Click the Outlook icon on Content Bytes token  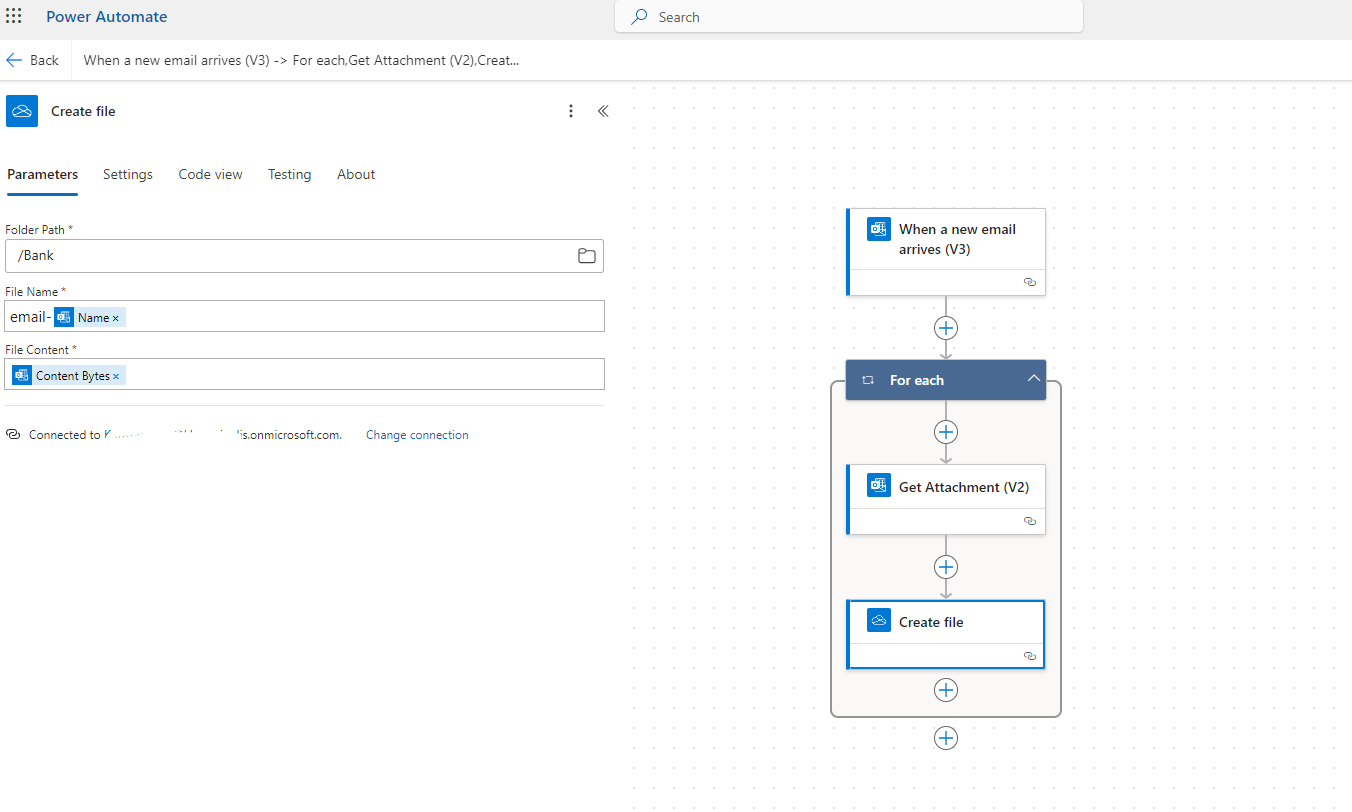point(22,375)
